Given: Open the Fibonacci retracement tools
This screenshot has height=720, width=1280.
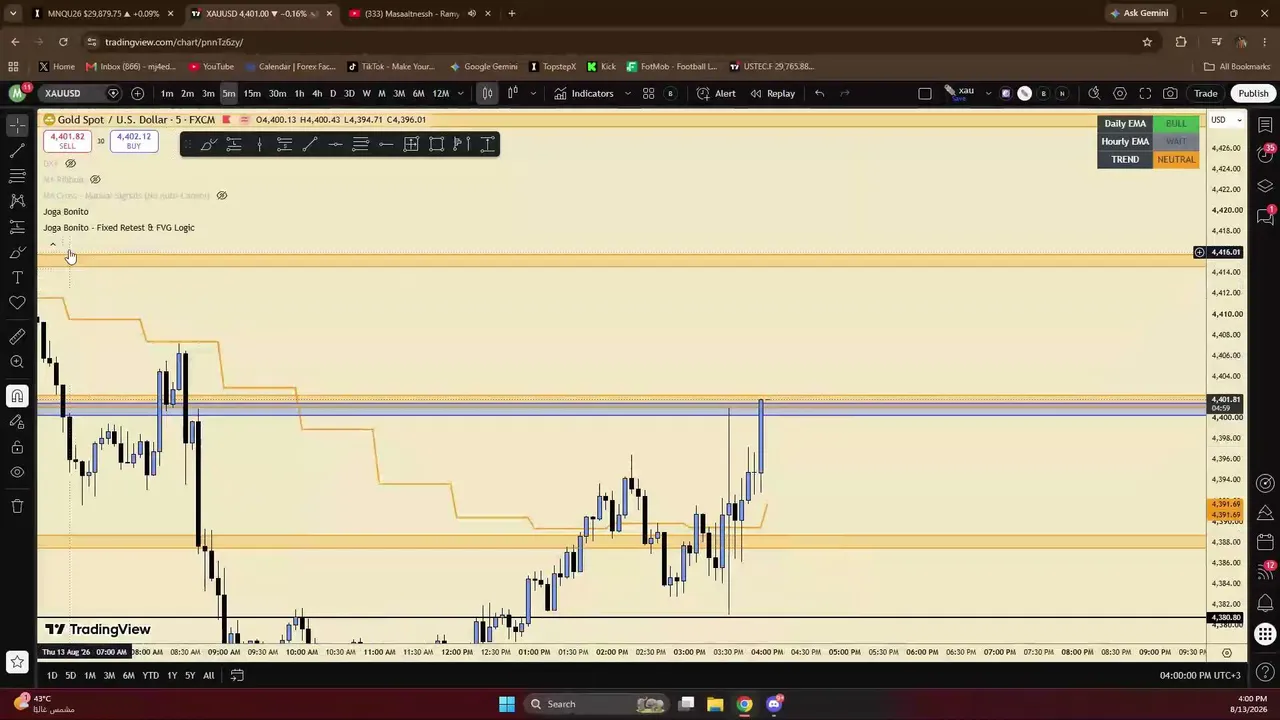Looking at the screenshot, I should click(17, 176).
